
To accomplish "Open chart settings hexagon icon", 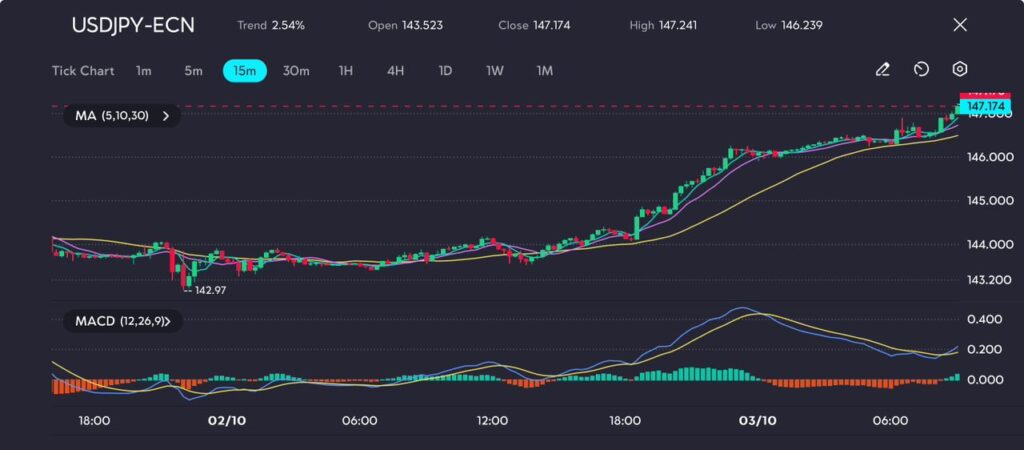I will (x=959, y=69).
